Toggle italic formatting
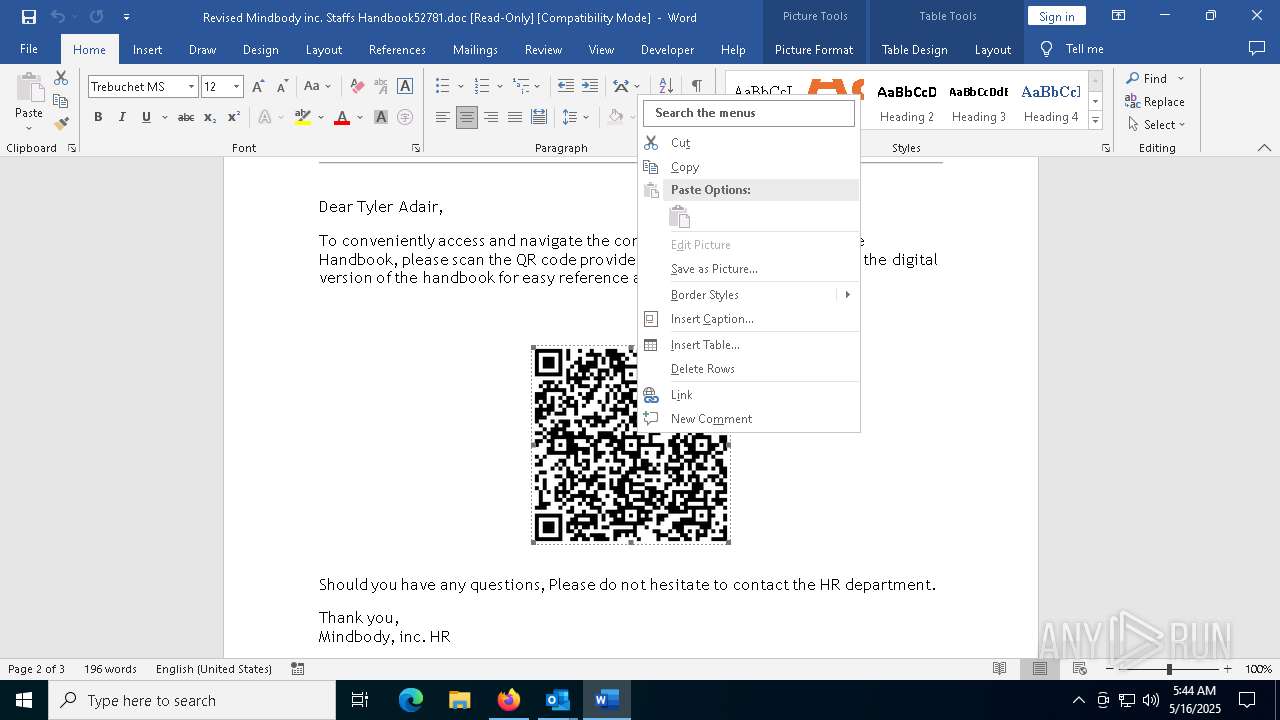This screenshot has height=720, width=1280. pyautogui.click(x=122, y=117)
